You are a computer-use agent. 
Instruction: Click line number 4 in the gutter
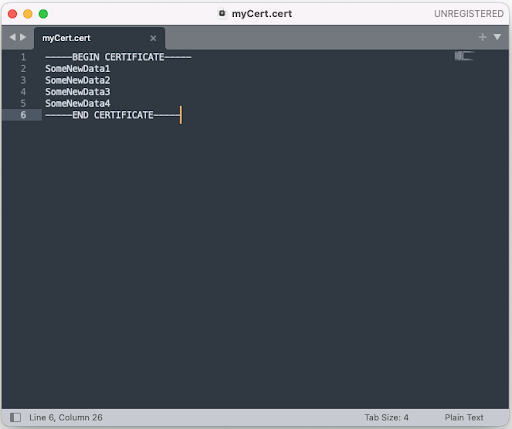pyautogui.click(x=23, y=92)
